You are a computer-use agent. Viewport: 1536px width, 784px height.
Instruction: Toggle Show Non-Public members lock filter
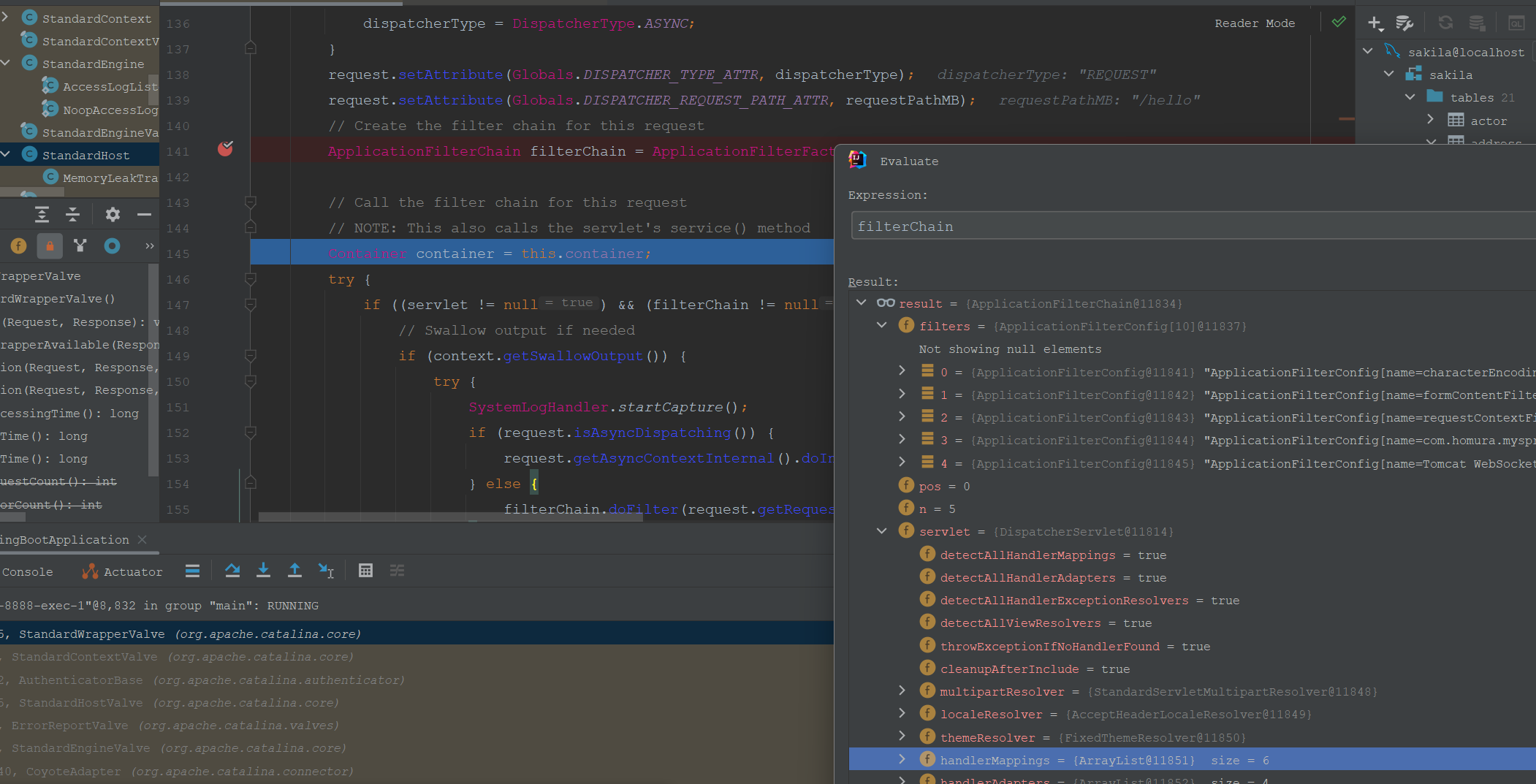point(50,246)
